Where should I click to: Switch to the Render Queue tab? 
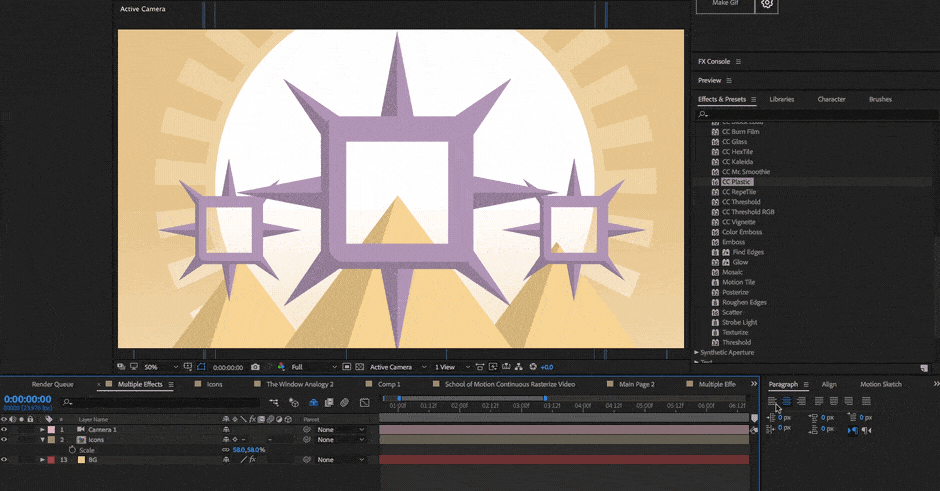click(53, 384)
